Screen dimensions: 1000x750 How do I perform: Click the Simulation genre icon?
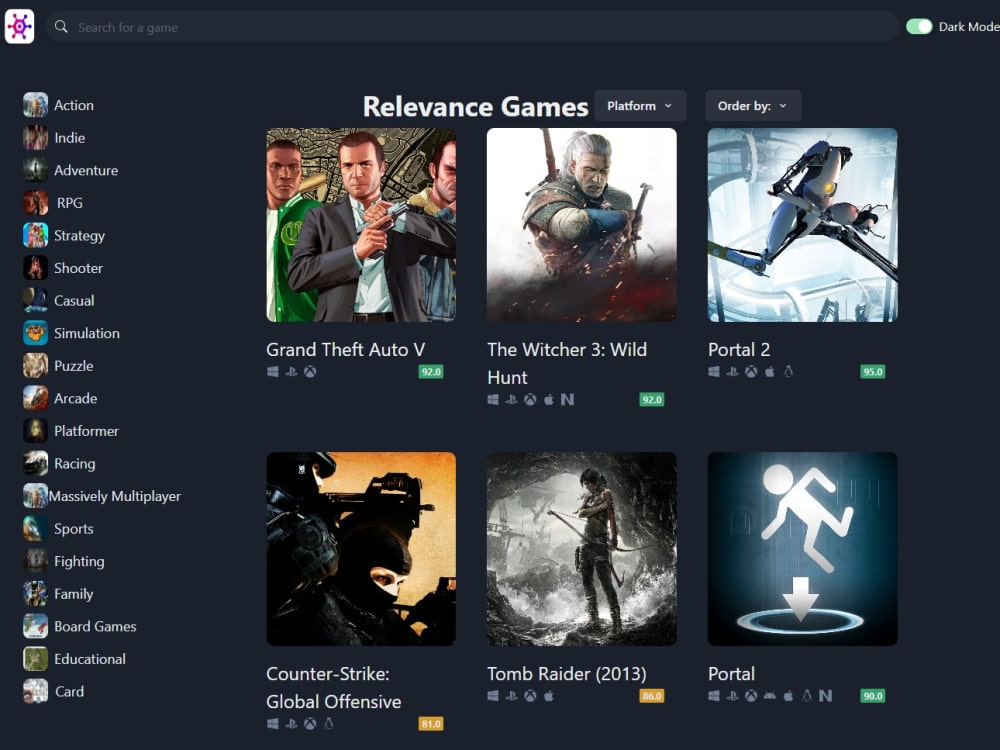coord(35,333)
